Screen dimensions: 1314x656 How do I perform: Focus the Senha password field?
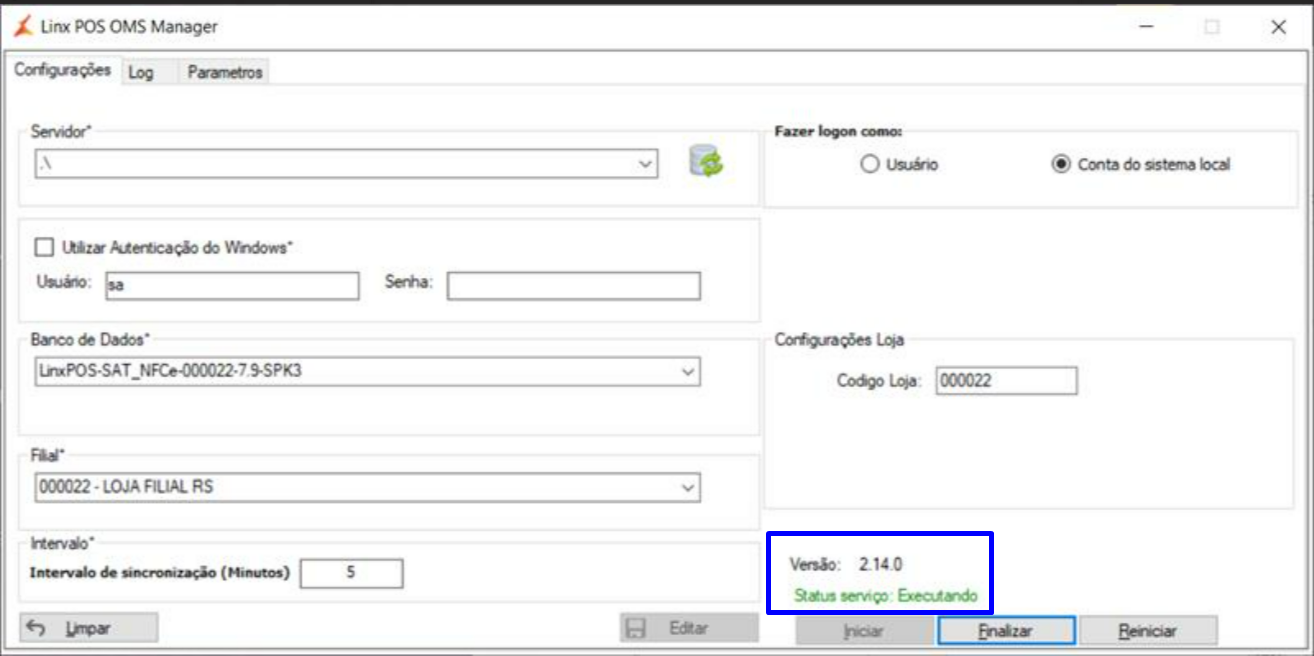pos(574,285)
